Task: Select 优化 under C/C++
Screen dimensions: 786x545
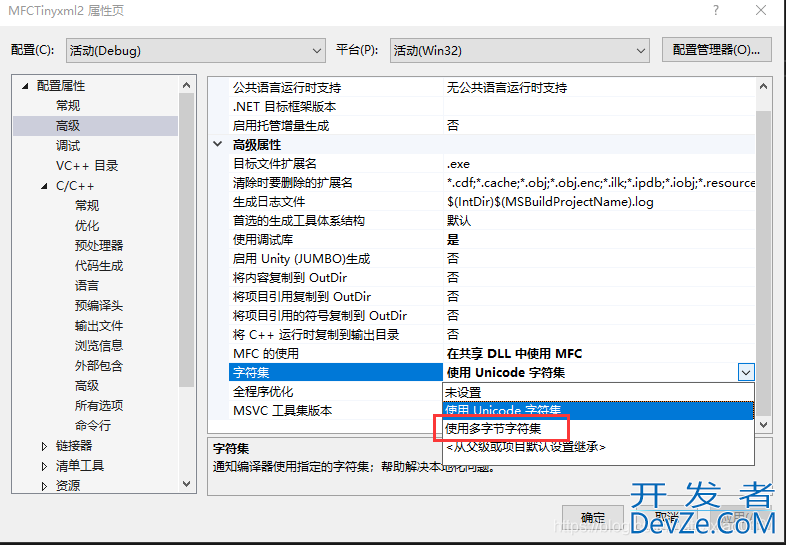Action: pos(87,226)
